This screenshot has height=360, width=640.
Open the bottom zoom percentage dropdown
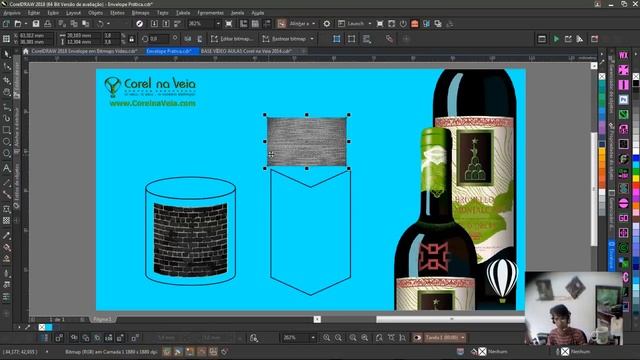(313, 338)
